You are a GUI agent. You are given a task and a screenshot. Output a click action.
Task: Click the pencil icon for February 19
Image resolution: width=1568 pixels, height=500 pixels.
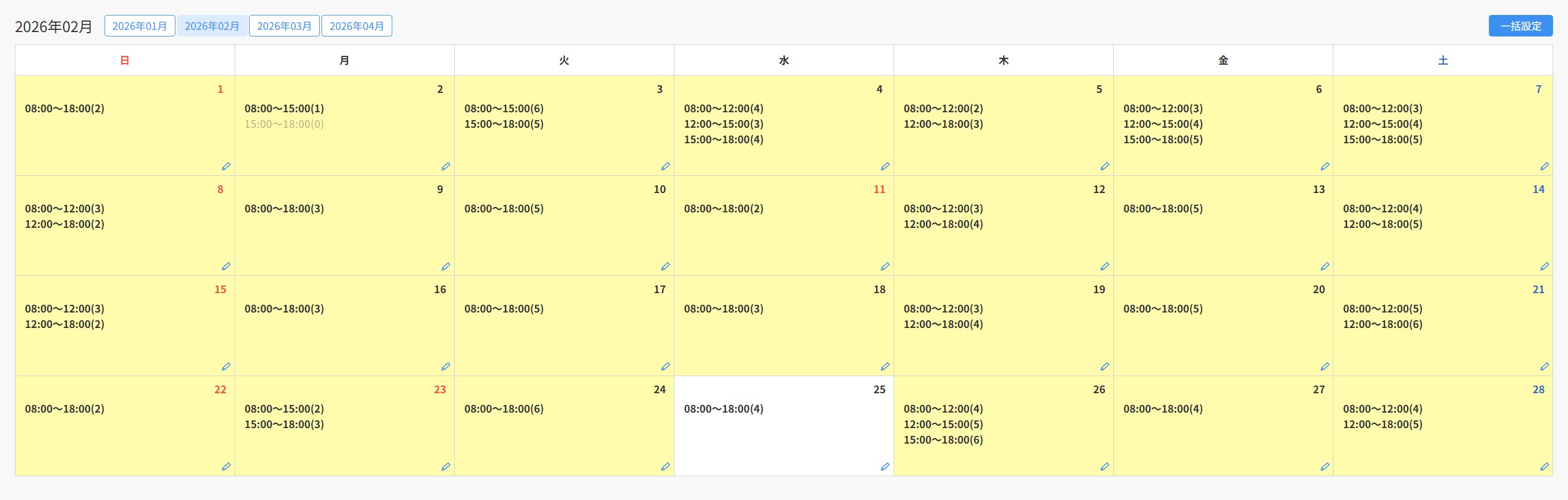coord(1105,367)
